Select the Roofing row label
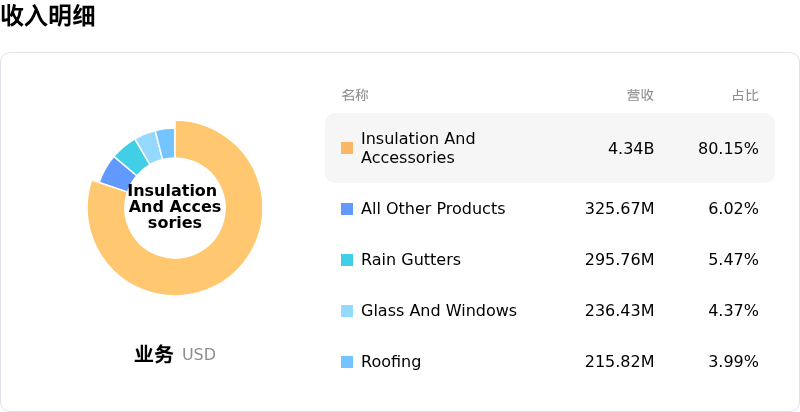This screenshot has height=412, width=800. pos(391,362)
